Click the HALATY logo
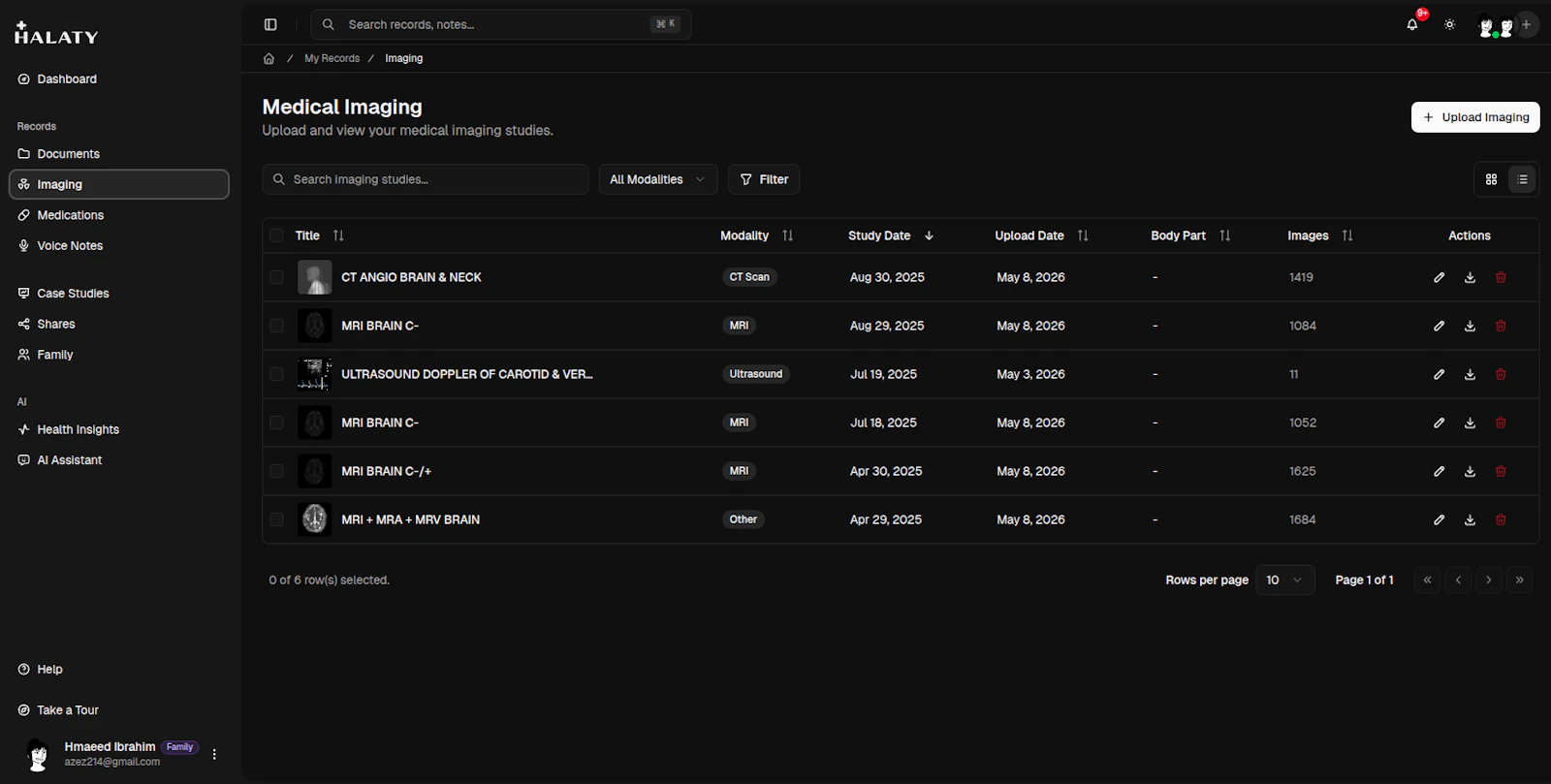The height and width of the screenshot is (784, 1551). coord(56,34)
